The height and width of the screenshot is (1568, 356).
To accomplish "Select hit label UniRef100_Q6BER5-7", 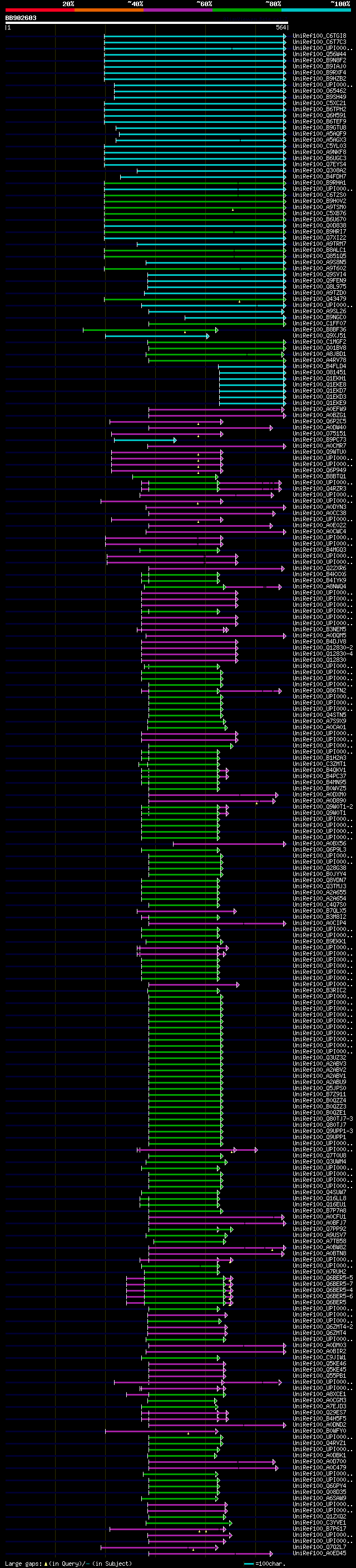I will [x=323, y=1284].
